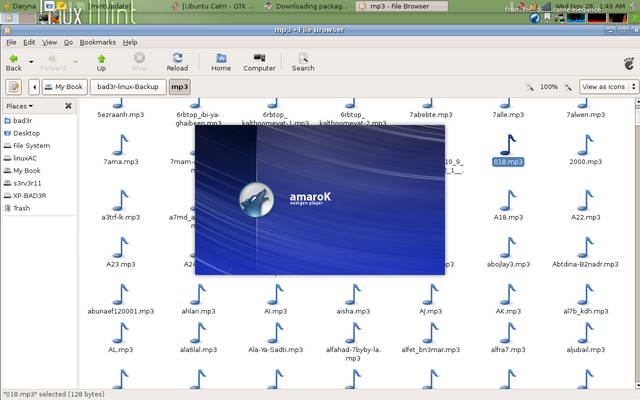Select the A18.mp3 file icon
The image size is (640, 400).
[x=508, y=200]
